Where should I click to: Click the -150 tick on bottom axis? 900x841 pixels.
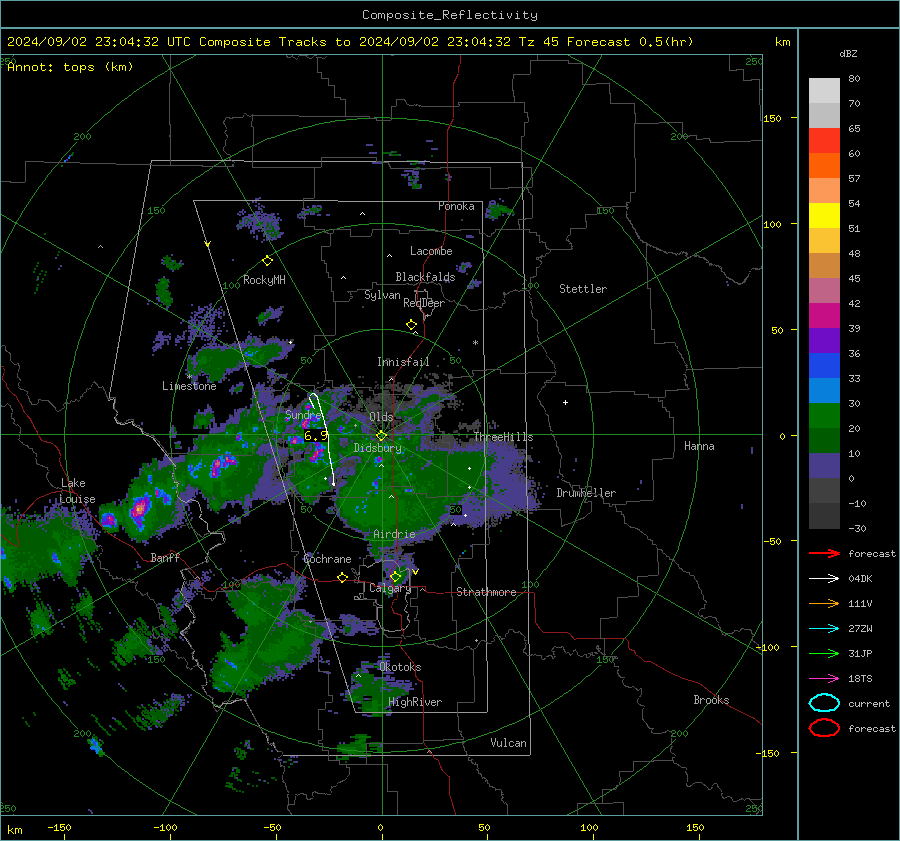coord(59,828)
